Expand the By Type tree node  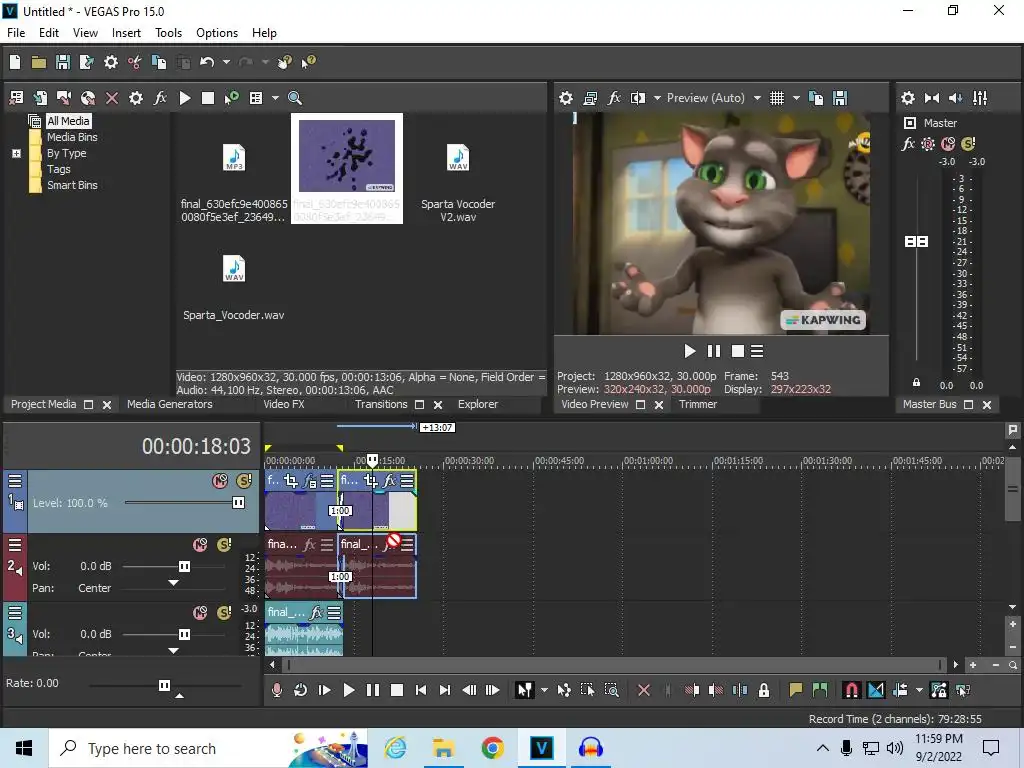tap(16, 153)
